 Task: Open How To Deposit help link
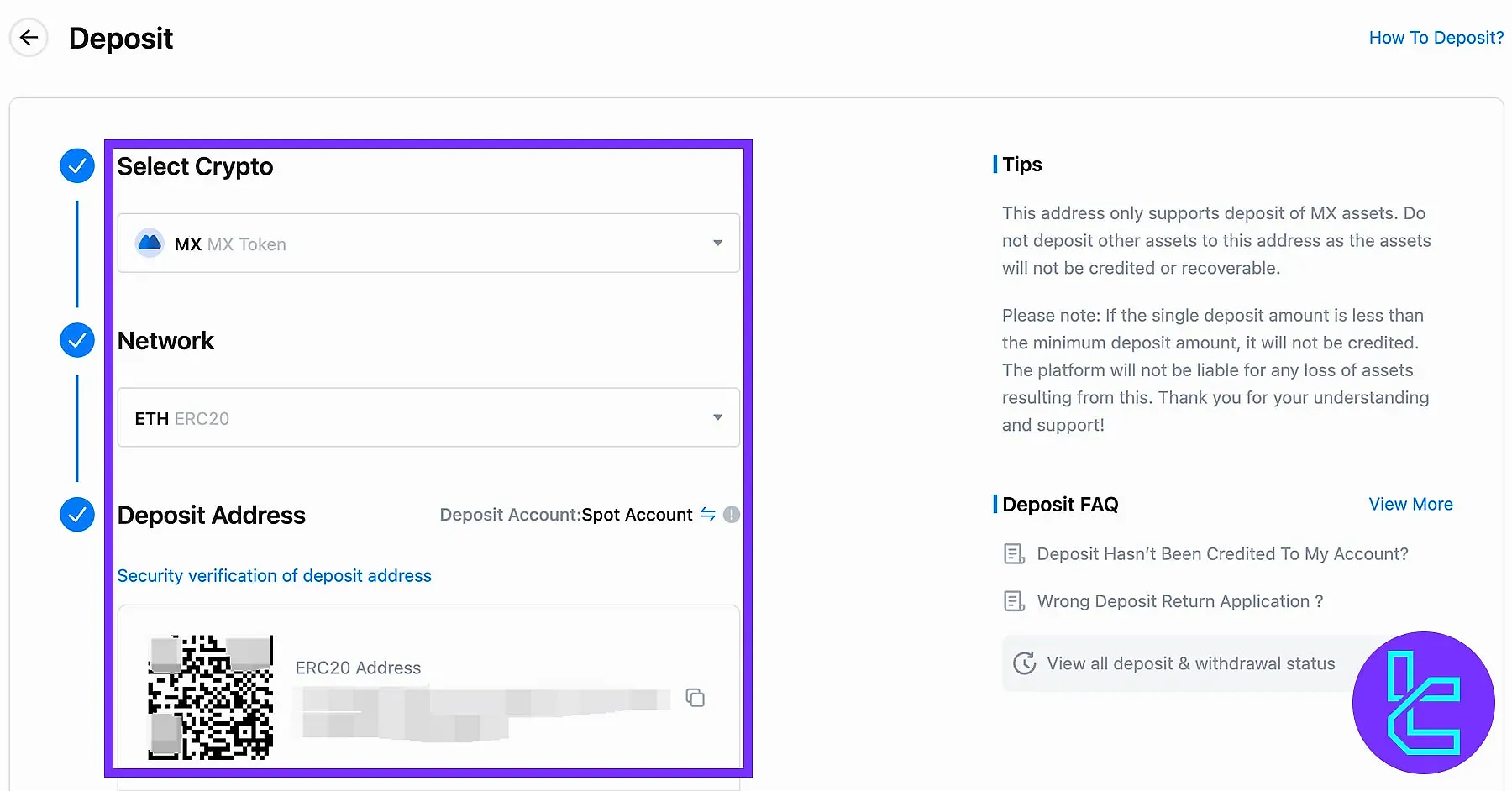point(1436,38)
